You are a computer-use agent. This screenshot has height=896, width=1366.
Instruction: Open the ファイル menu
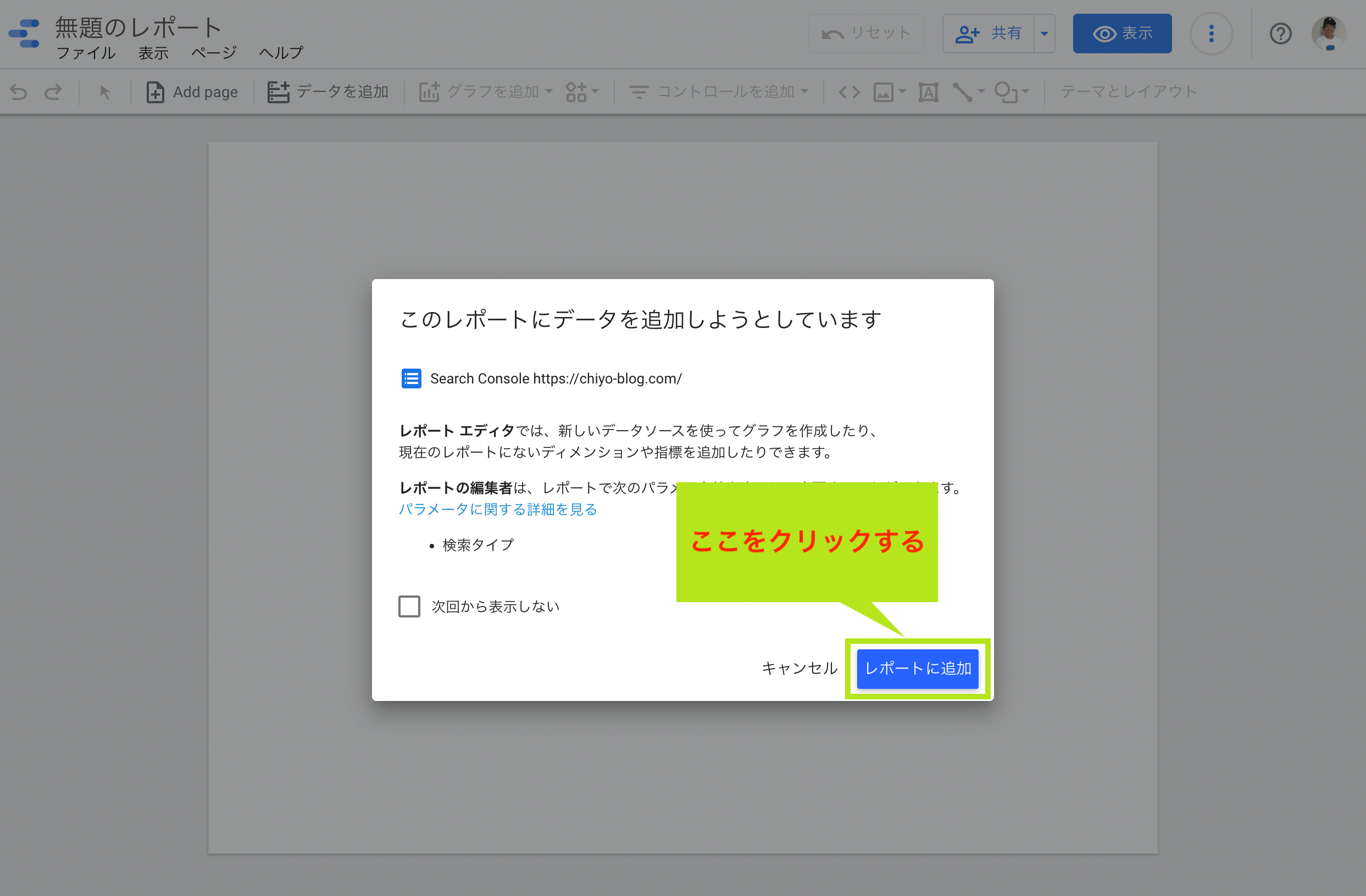(x=86, y=53)
